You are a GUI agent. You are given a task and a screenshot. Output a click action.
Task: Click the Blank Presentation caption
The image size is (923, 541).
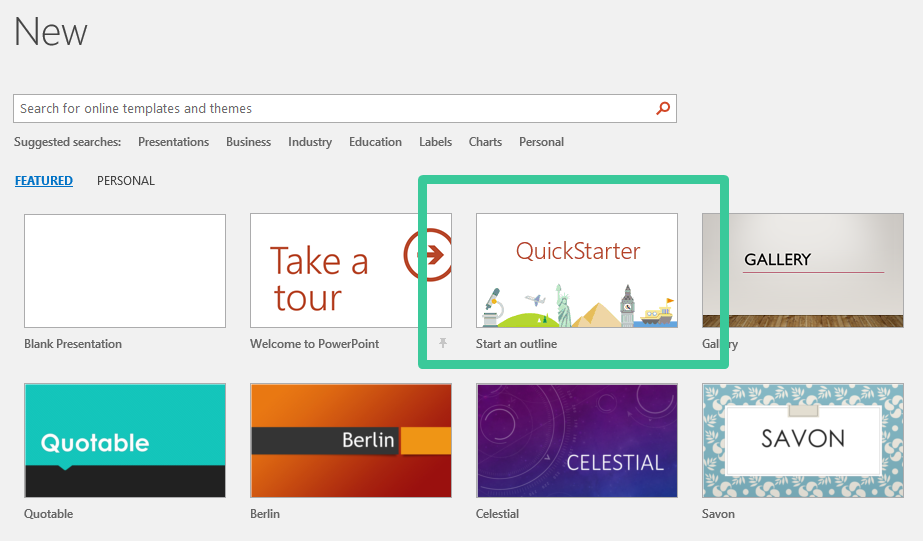pos(73,344)
